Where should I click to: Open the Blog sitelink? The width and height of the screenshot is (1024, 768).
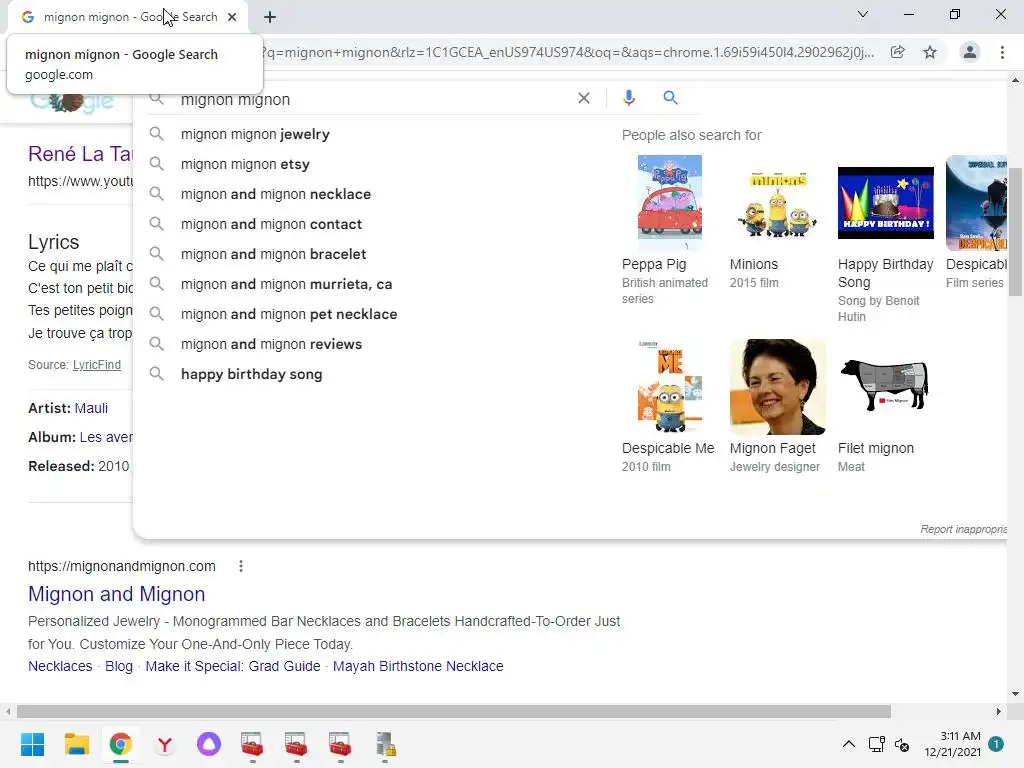tap(119, 666)
